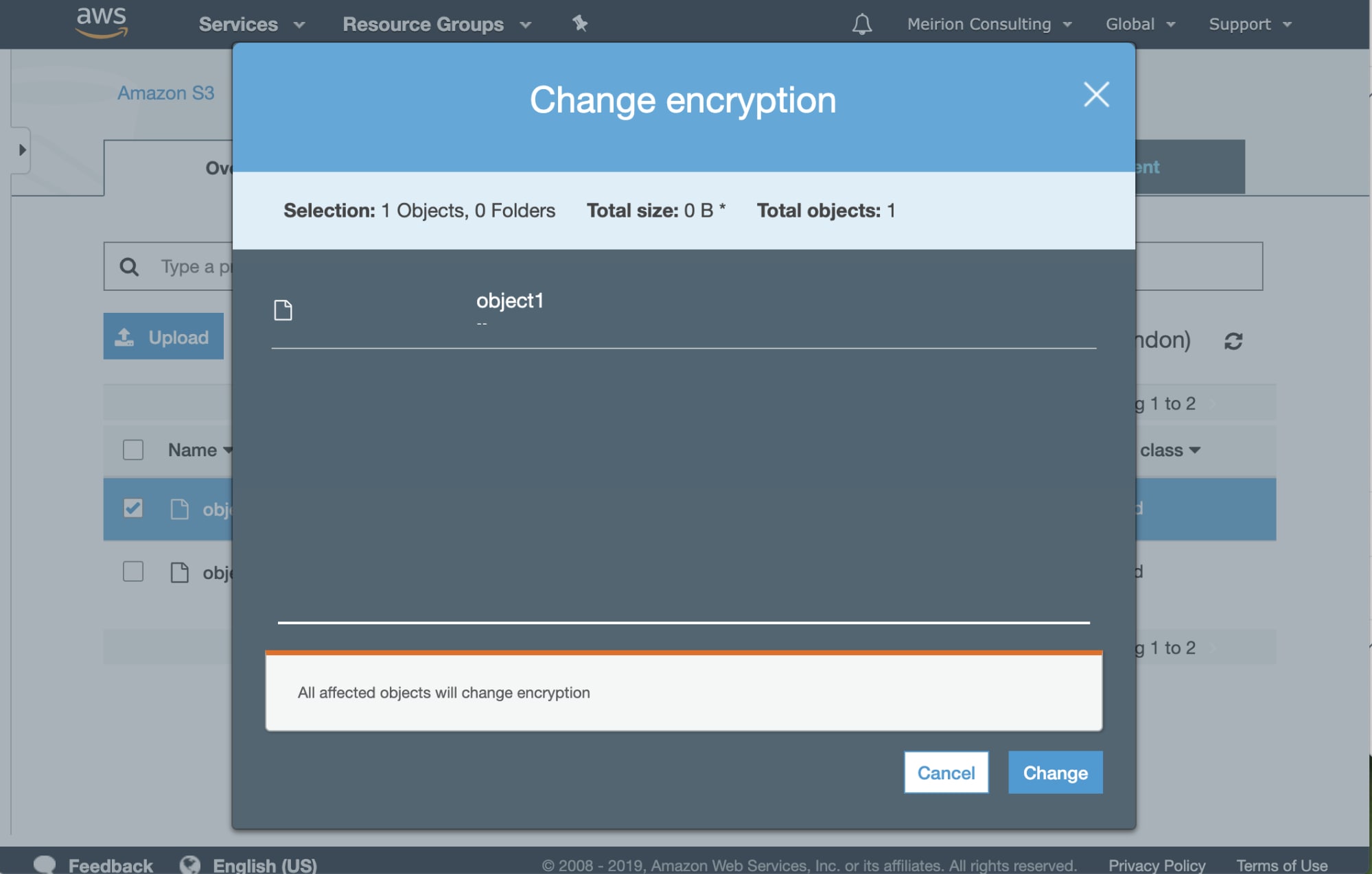Screen dimensions: 1372x874
Task: Click the Cancel button
Action: [946, 772]
